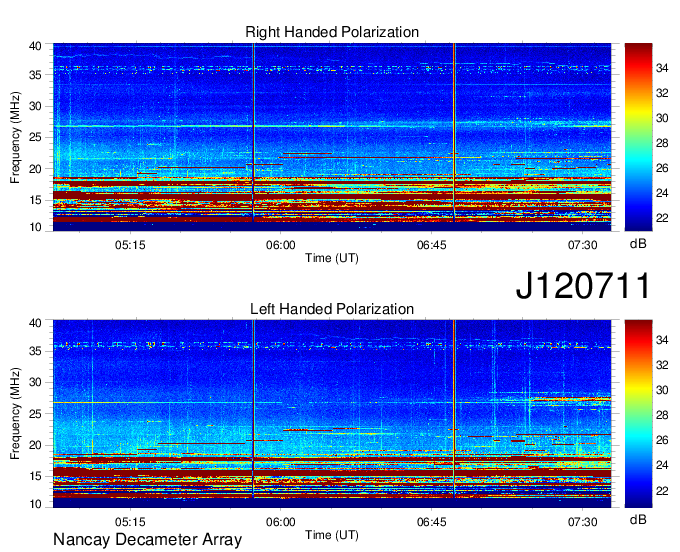Image resolution: width=680 pixels, height=552 pixels.
Task: Click the 25 MHz tick on bottom plot
Action: 35,414
